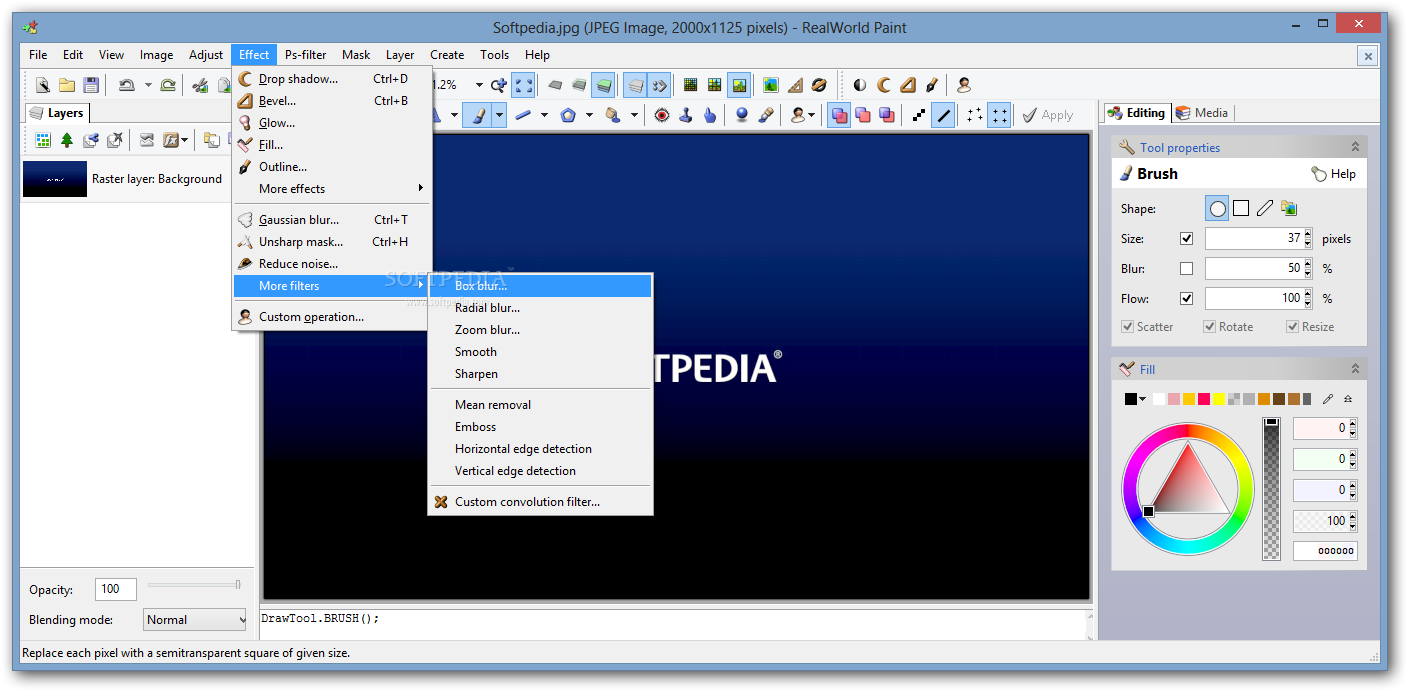Click the New image icon in toolbar
This screenshot has height=691, width=1408.
point(43,85)
